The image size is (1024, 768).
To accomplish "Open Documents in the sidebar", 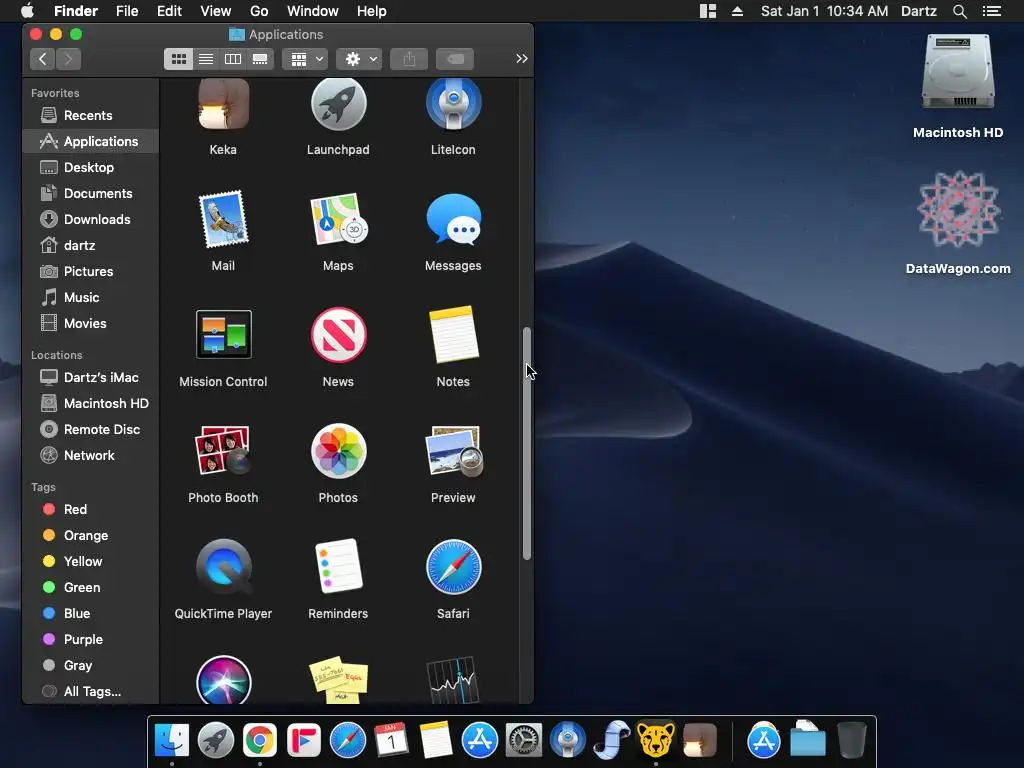I will [91, 193].
